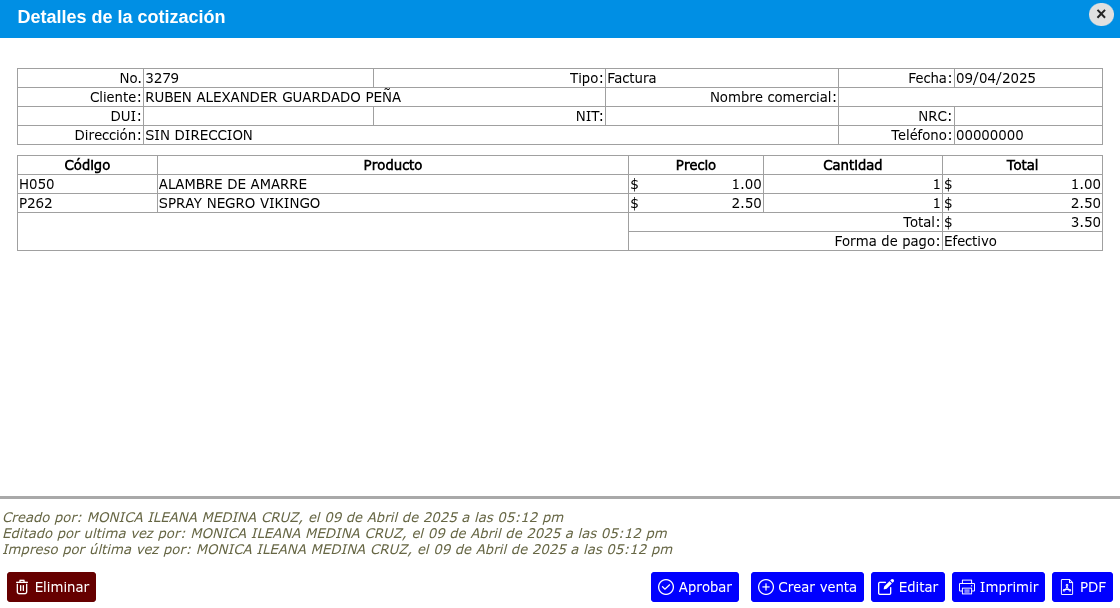This screenshot has height=608, width=1120.
Task: Click the trash icon on Eliminar
Action: (x=22, y=587)
